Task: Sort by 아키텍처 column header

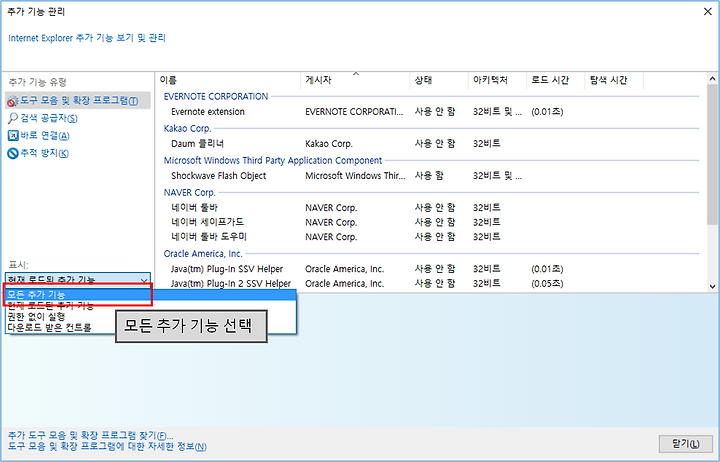Action: [x=497, y=80]
